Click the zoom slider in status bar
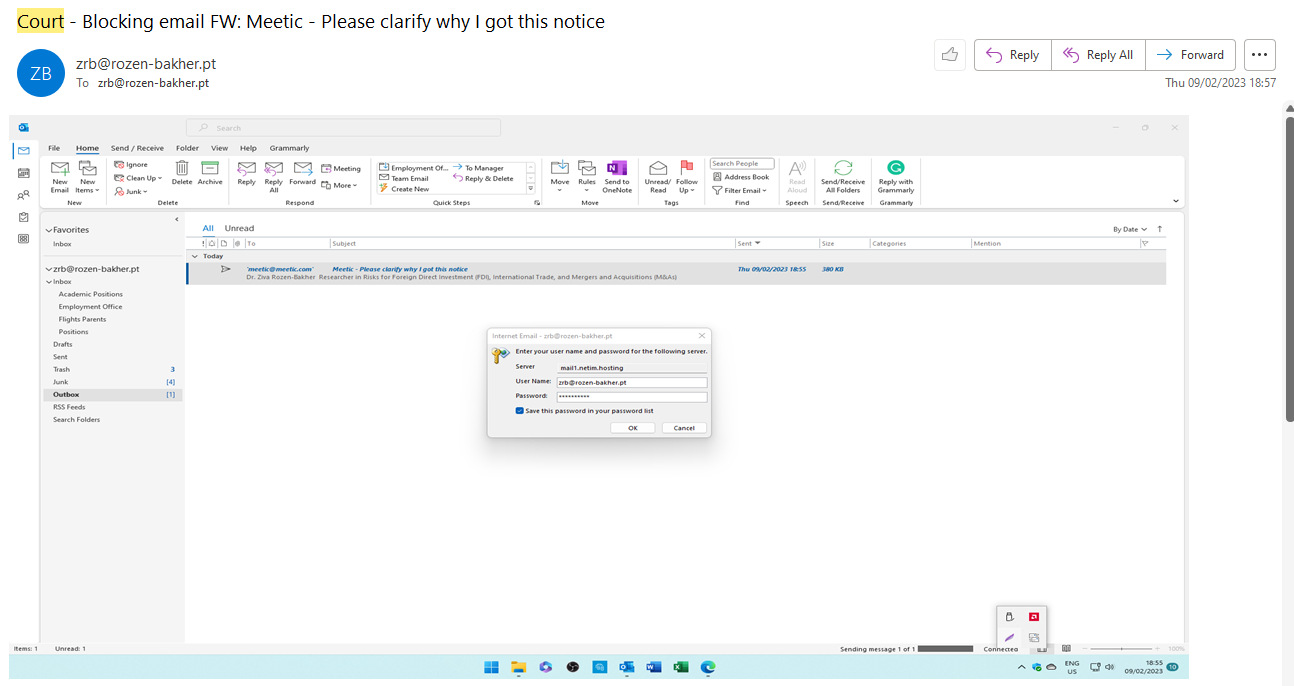This screenshot has width=1294, height=686. point(1122,649)
